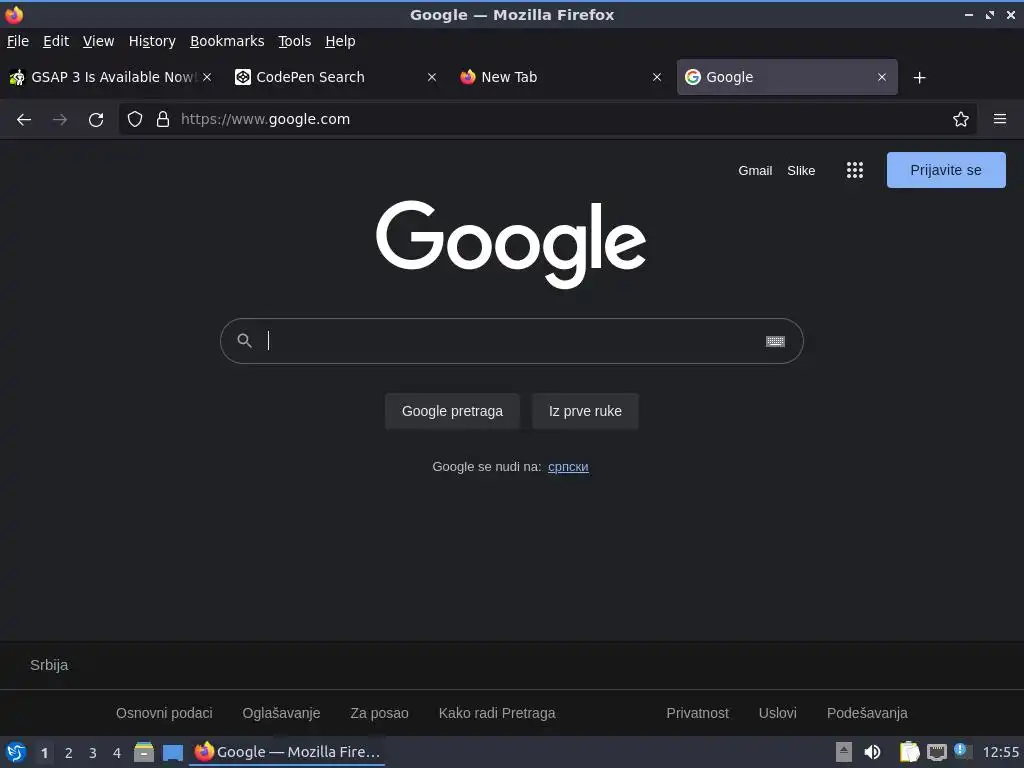The height and width of the screenshot is (768, 1024).
Task: Close the New Tab tab
Action: tap(657, 77)
